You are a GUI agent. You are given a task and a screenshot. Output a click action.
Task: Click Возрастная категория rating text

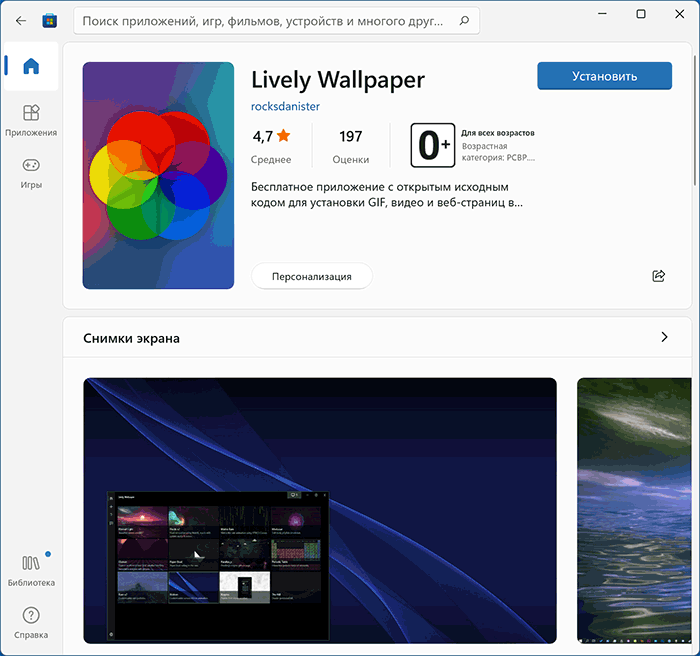[498, 152]
